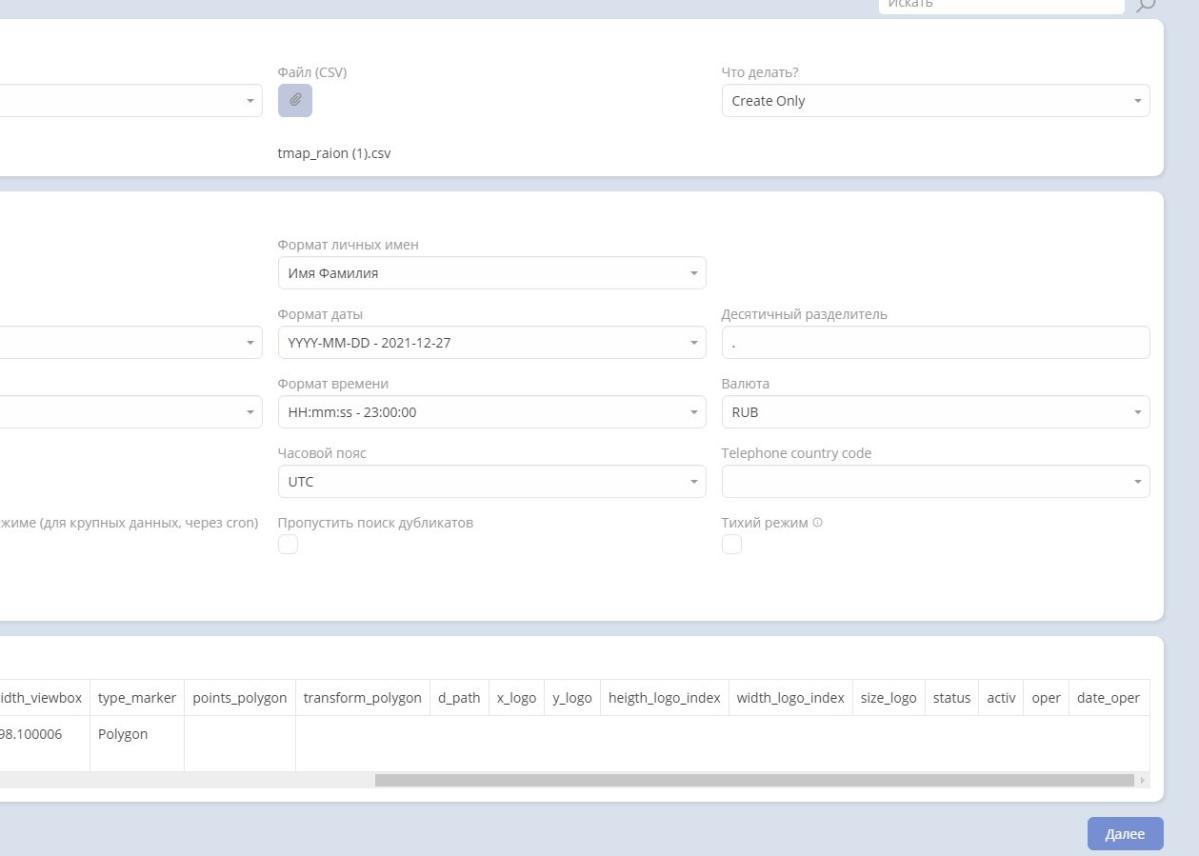This screenshot has width=1199, height=856.
Task: Open the Что делать? dropdown
Action: coord(935,100)
